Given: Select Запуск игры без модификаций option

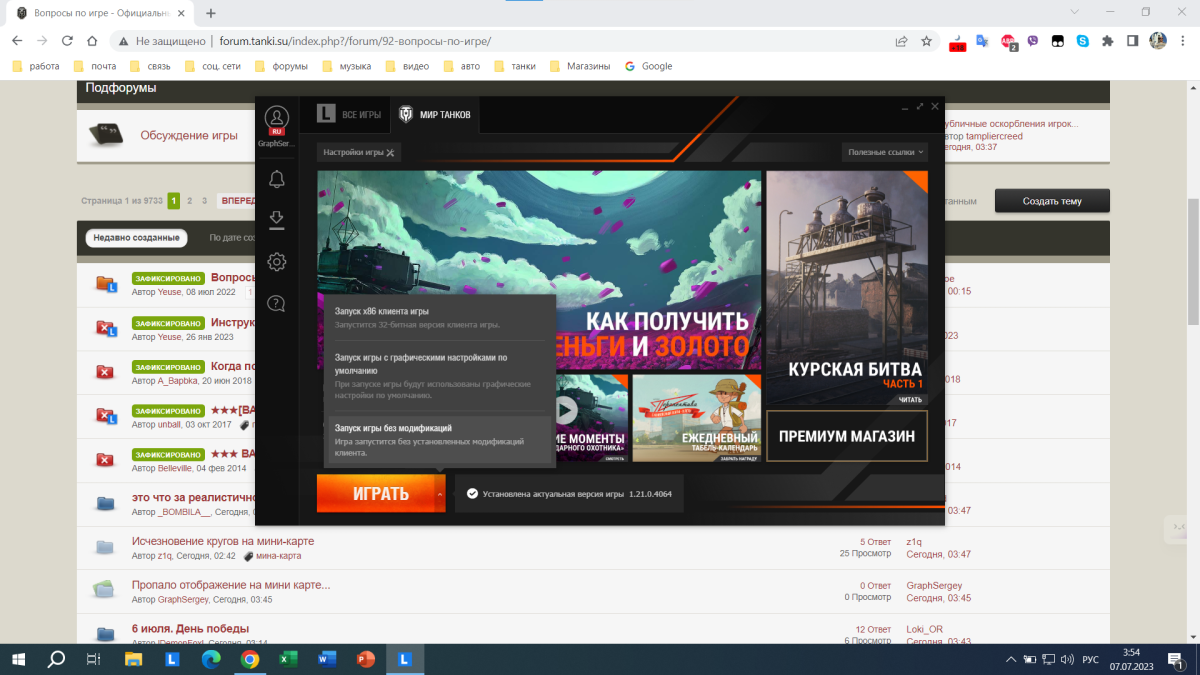Looking at the screenshot, I should (440, 440).
